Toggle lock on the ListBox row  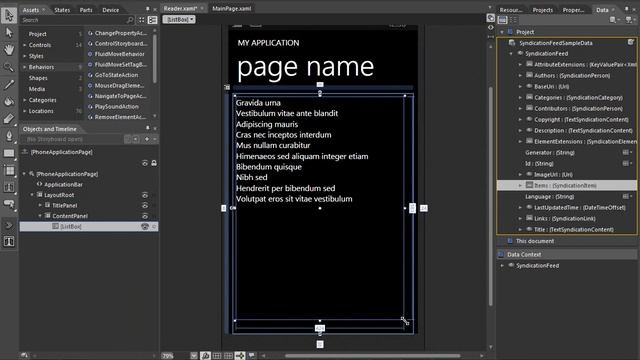154,227
